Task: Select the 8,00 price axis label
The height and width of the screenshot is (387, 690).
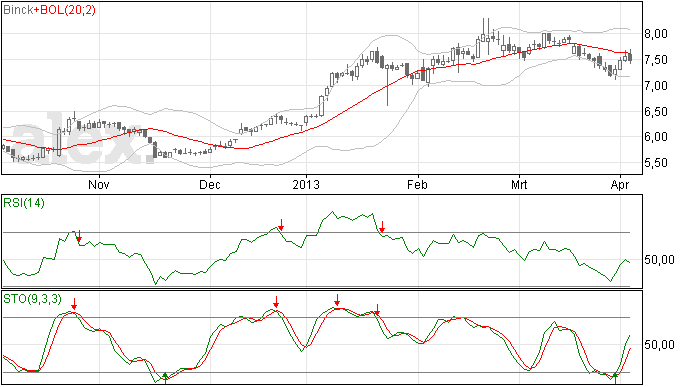Action: (656, 34)
